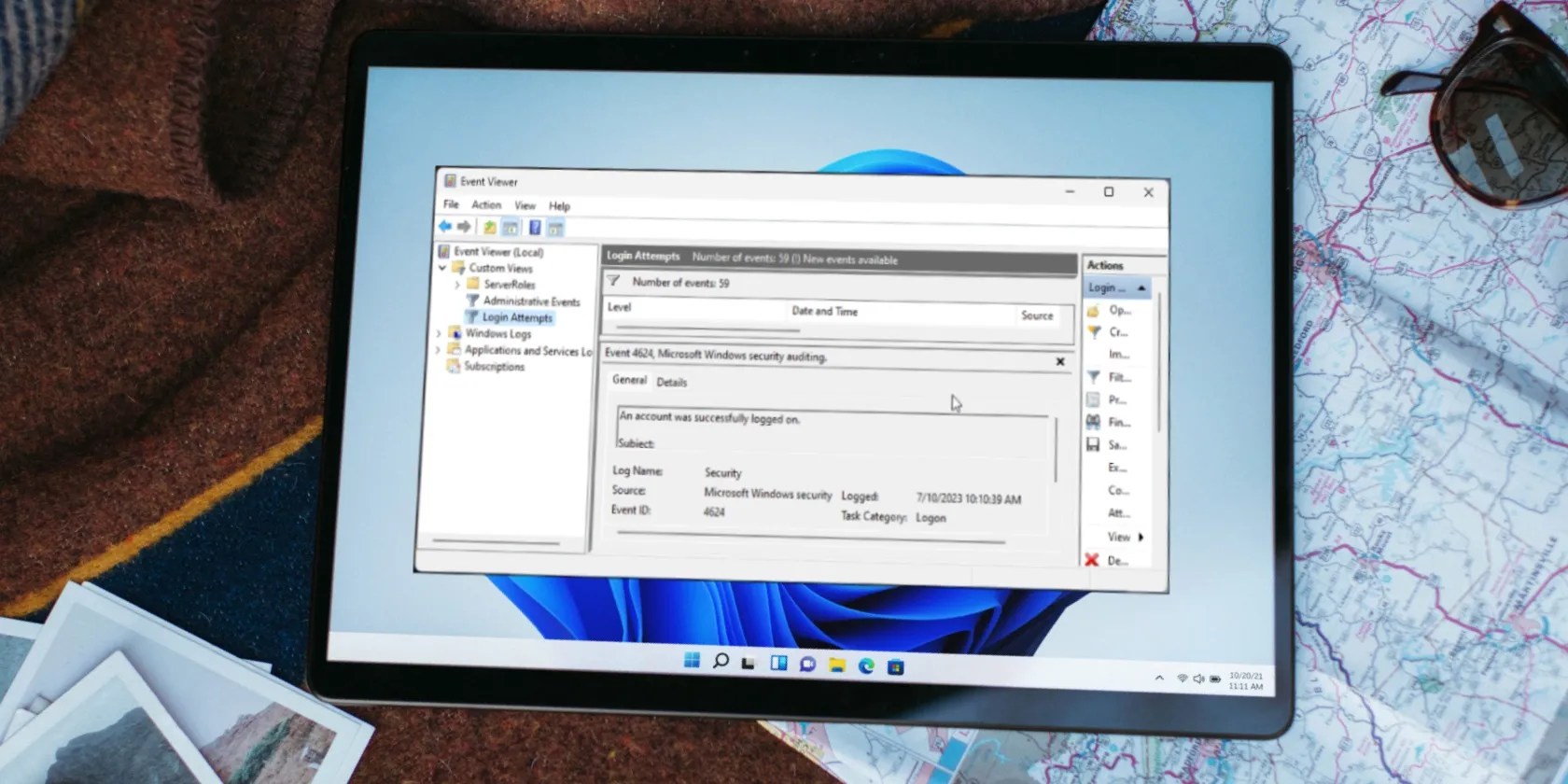Click the Wi-Fi icon in system tray

click(x=1182, y=679)
